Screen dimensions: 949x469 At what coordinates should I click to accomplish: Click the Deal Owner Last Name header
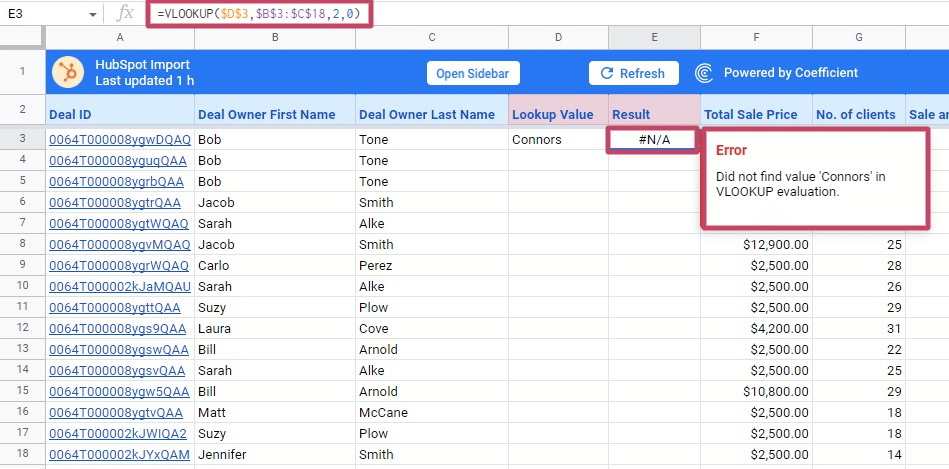point(430,115)
